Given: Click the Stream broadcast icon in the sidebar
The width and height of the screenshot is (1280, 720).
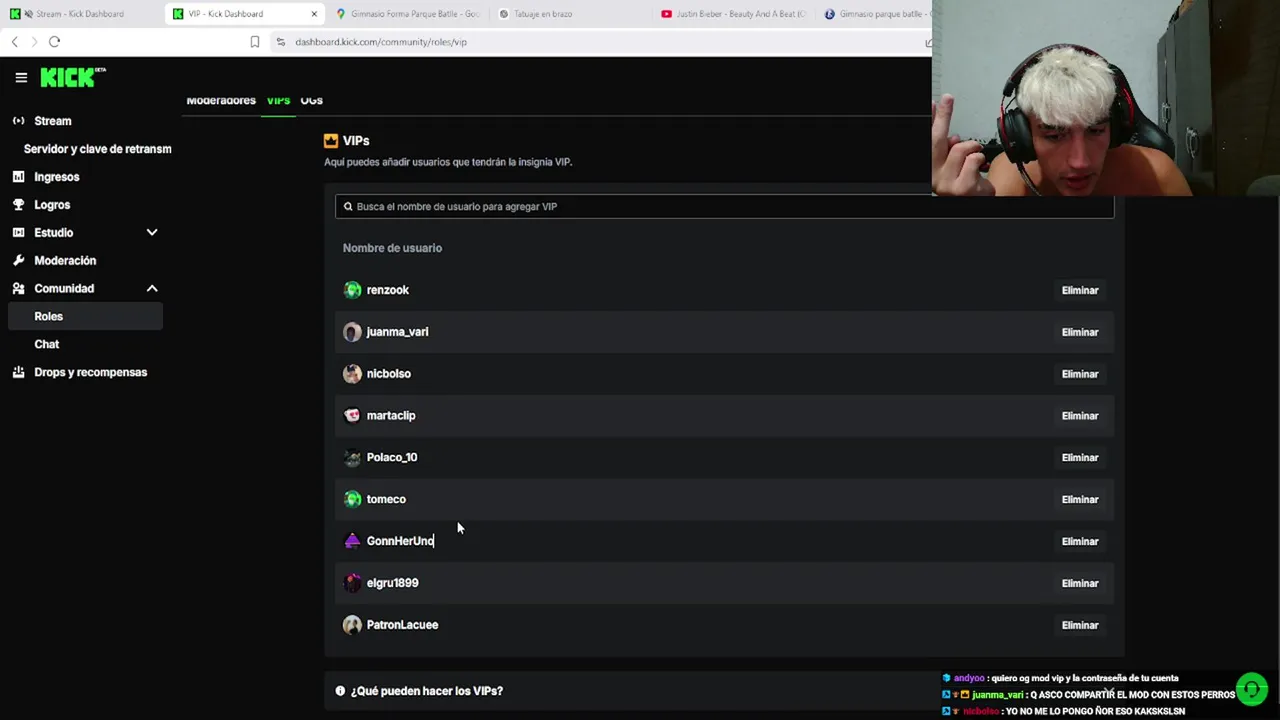Looking at the screenshot, I should 18,121.
